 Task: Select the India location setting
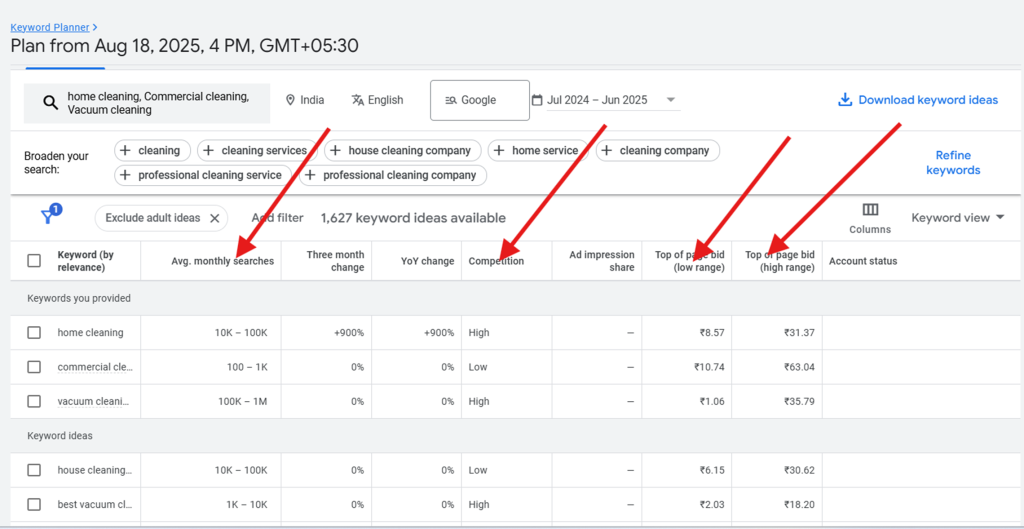(x=305, y=100)
